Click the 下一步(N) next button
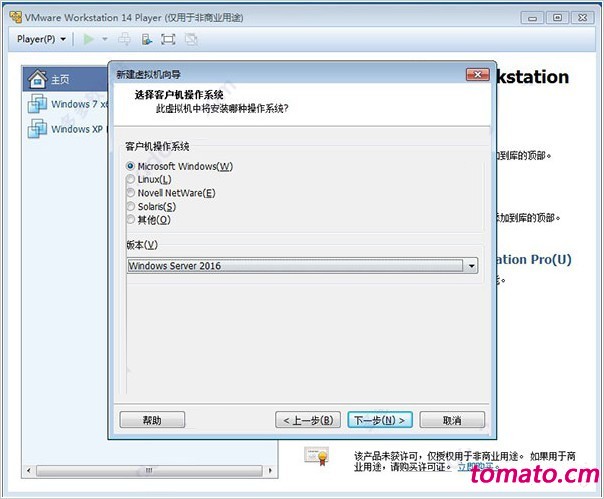 [380, 420]
